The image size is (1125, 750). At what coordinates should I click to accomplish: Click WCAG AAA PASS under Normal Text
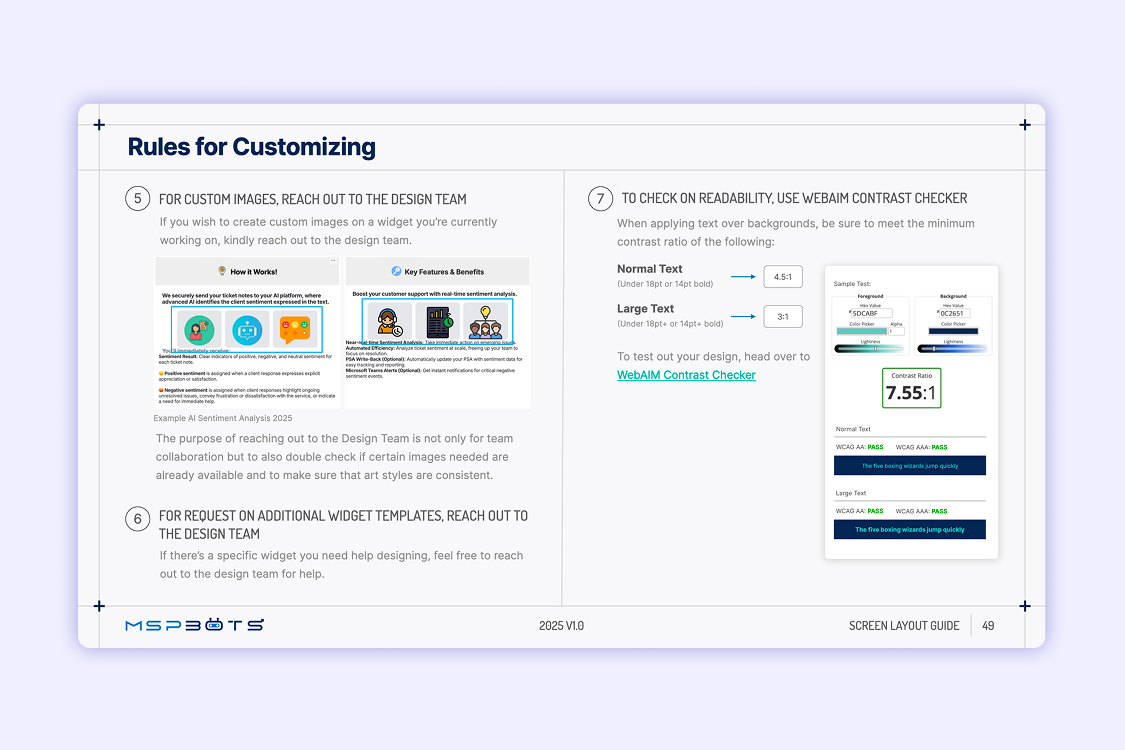(x=921, y=447)
